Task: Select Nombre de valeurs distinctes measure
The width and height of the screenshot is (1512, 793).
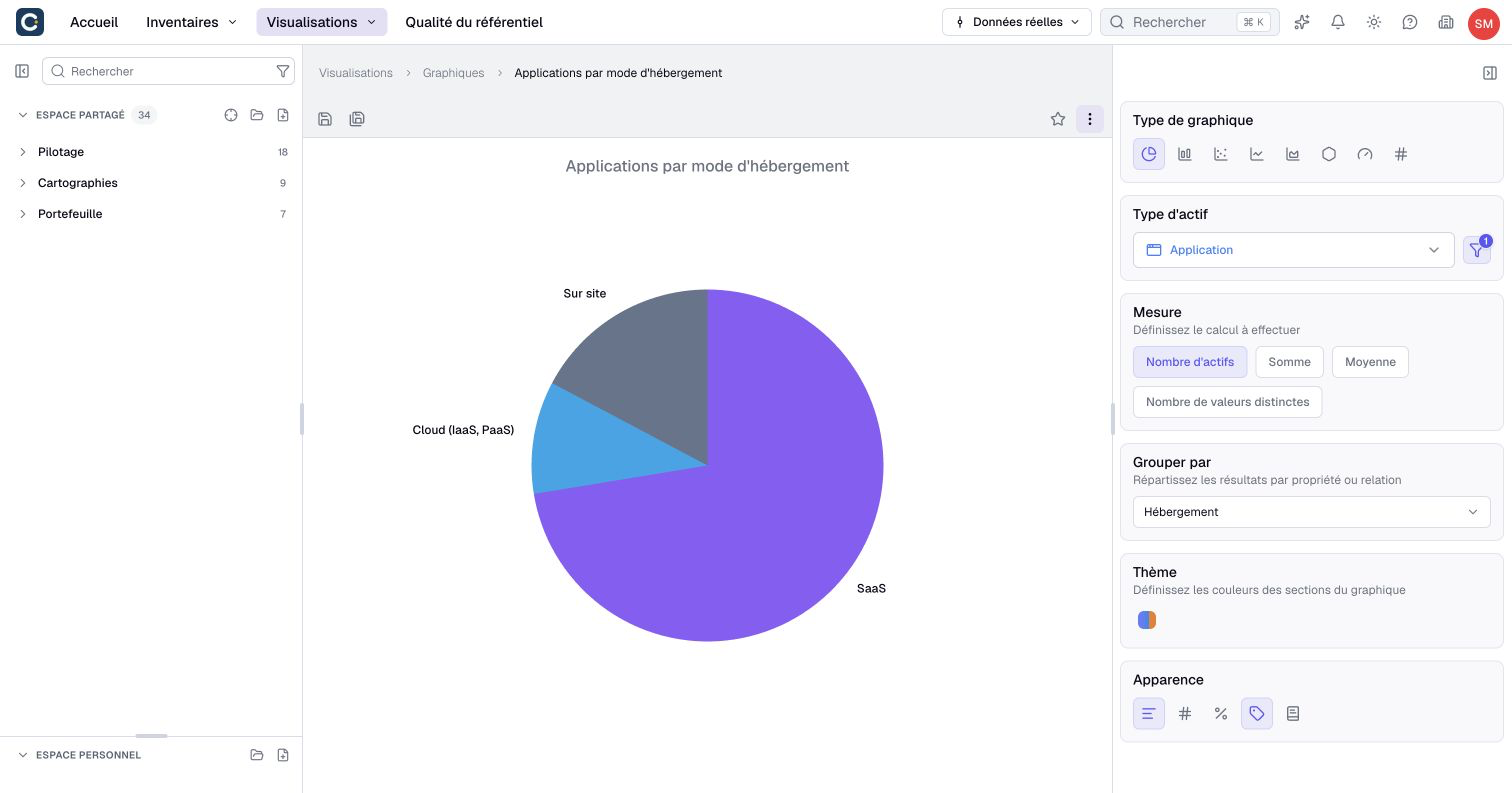Action: (x=1228, y=402)
